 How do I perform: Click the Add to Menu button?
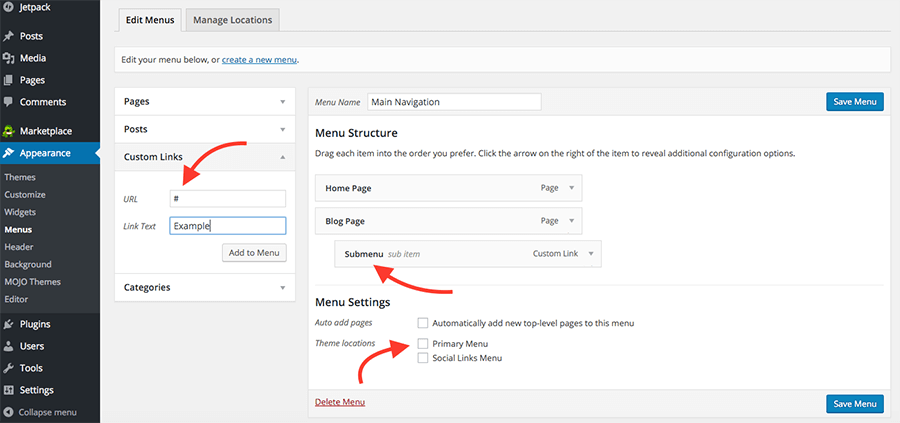point(254,253)
